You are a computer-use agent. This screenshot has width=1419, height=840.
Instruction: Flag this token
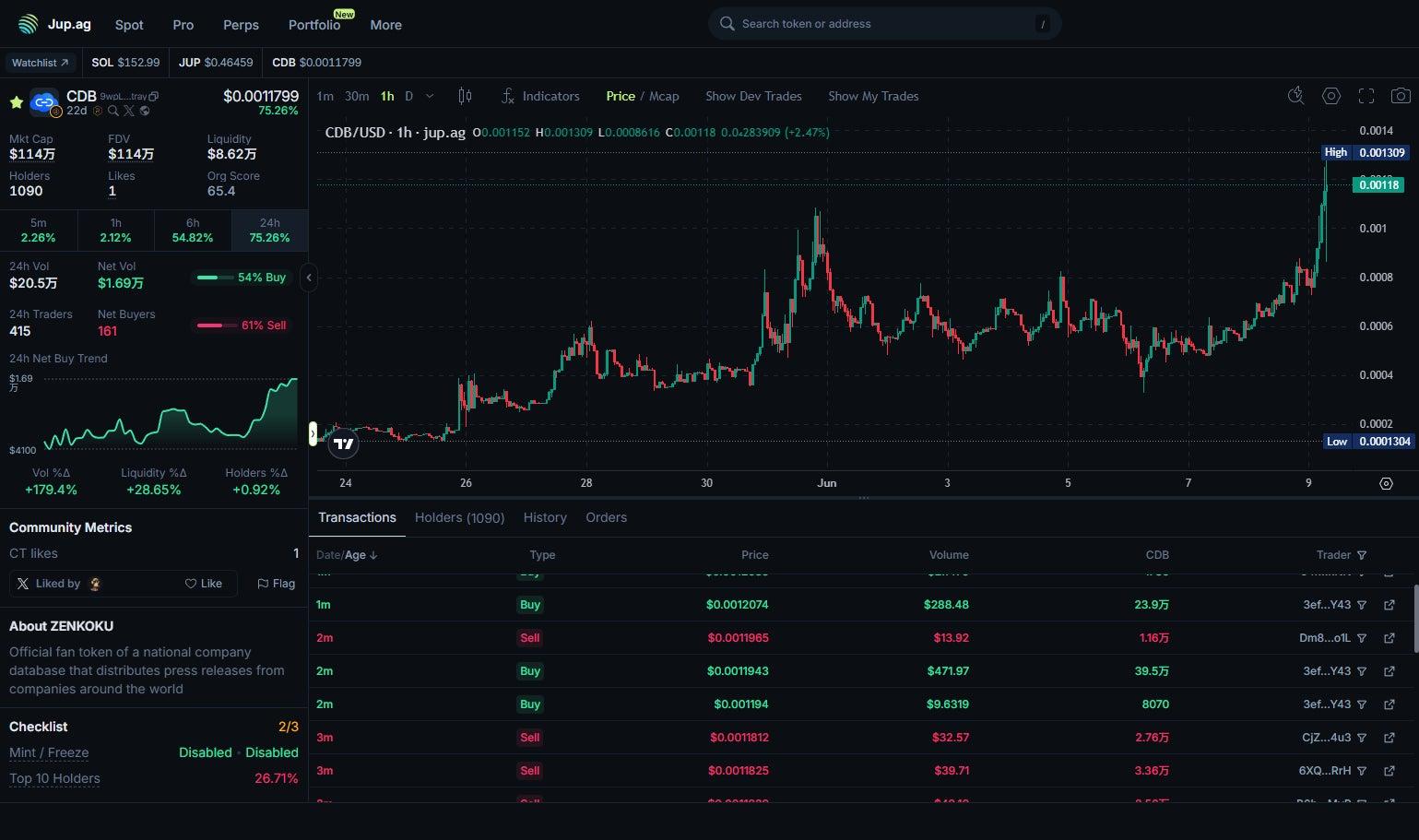pyautogui.click(x=276, y=584)
